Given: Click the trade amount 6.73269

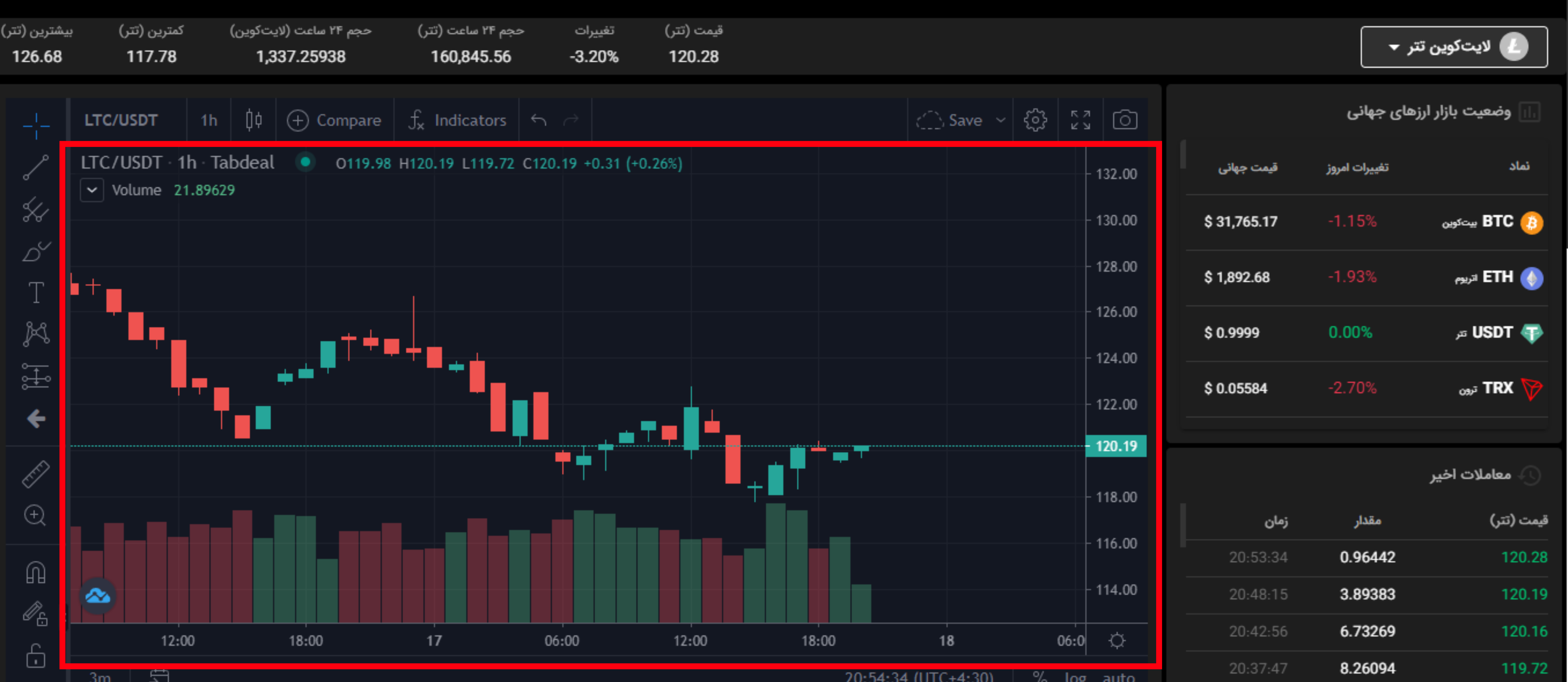Looking at the screenshot, I should click(1367, 631).
